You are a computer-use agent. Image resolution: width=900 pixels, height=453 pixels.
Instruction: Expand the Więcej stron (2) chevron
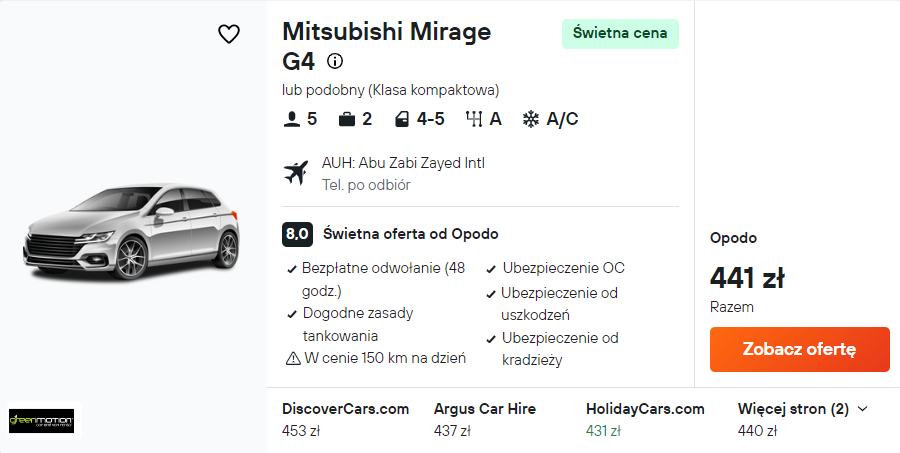(862, 409)
